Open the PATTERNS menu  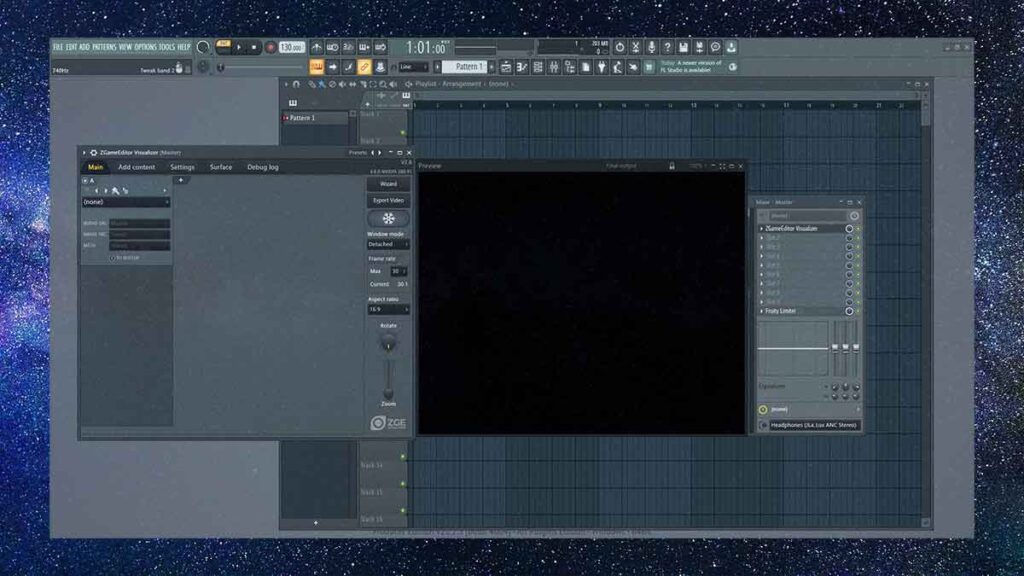[x=104, y=47]
